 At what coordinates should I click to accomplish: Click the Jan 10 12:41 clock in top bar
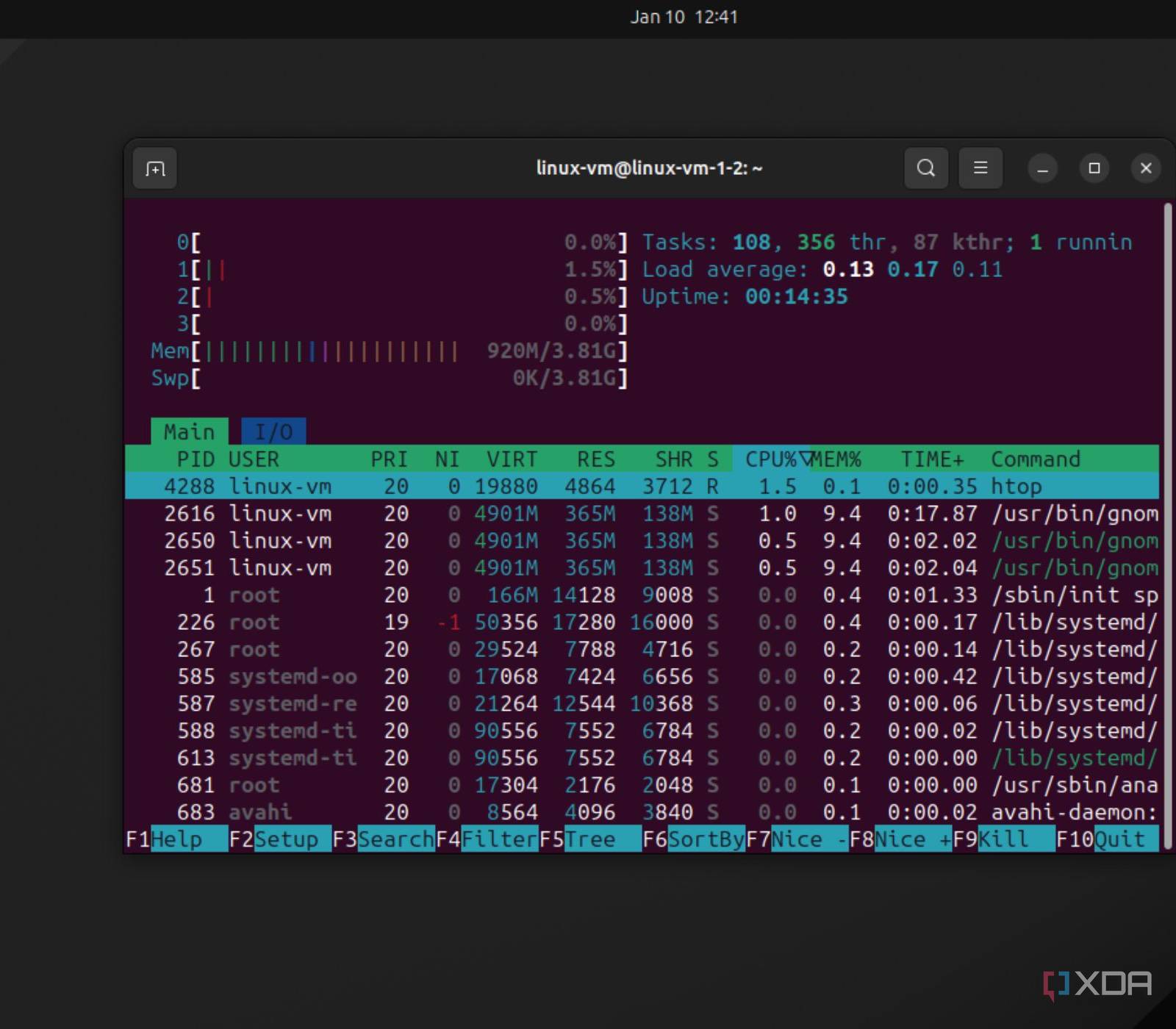[x=684, y=17]
